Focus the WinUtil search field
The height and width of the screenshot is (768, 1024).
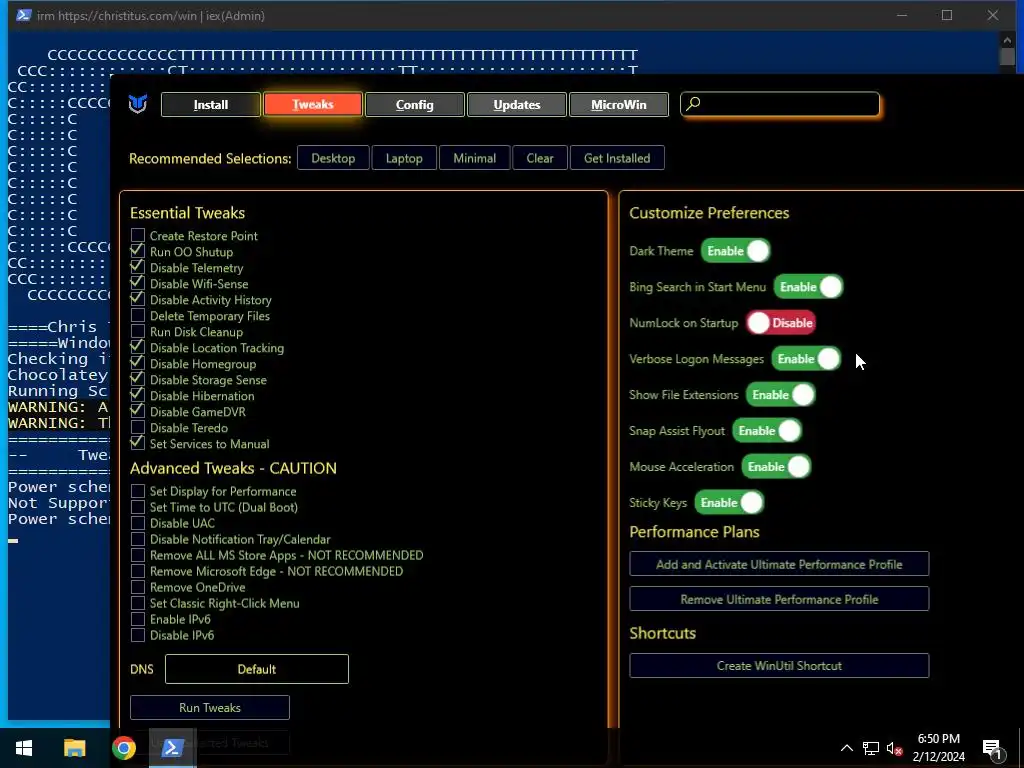pos(780,104)
